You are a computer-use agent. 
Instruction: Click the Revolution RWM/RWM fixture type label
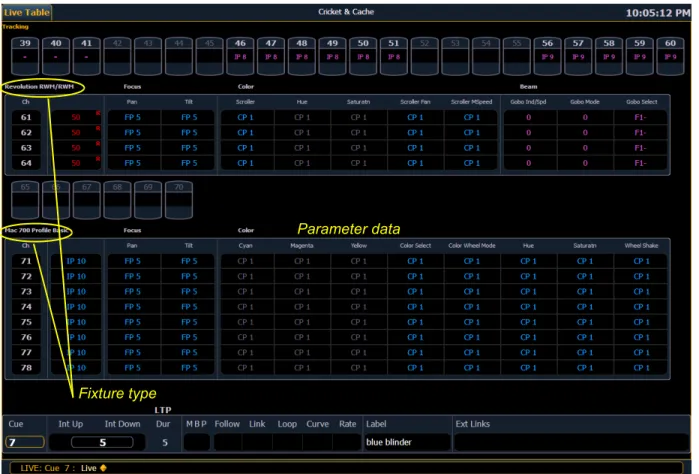tap(39, 87)
